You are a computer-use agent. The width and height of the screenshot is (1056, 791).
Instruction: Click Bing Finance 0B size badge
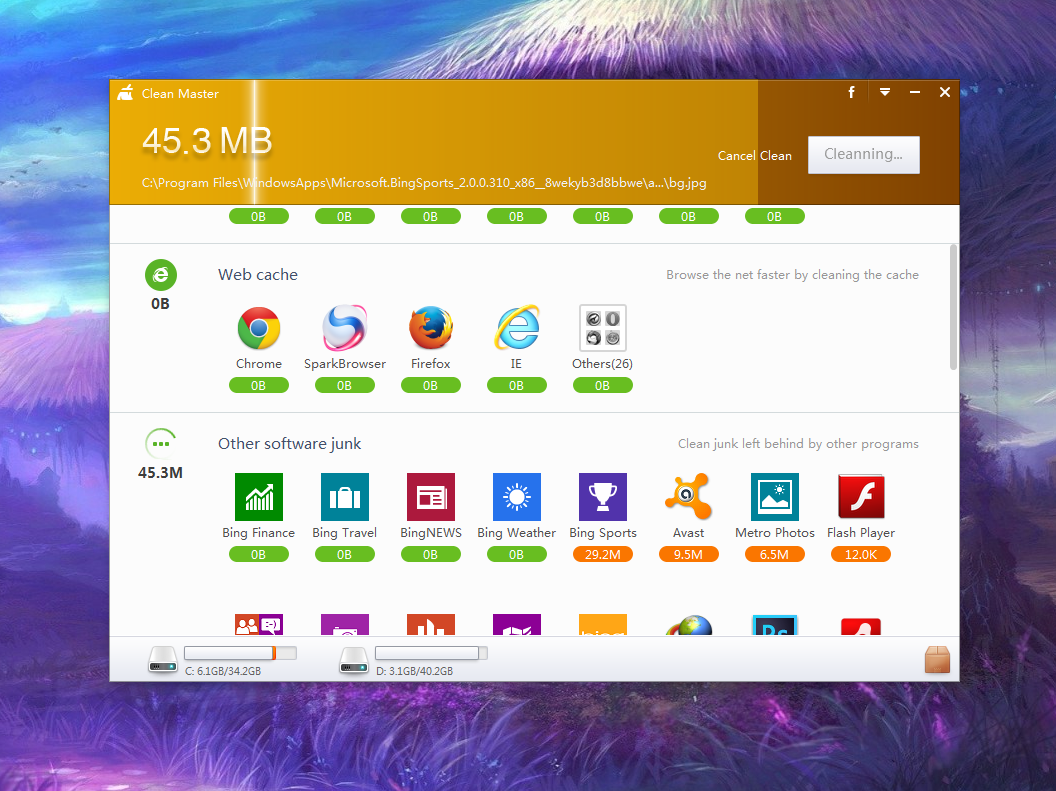259,554
